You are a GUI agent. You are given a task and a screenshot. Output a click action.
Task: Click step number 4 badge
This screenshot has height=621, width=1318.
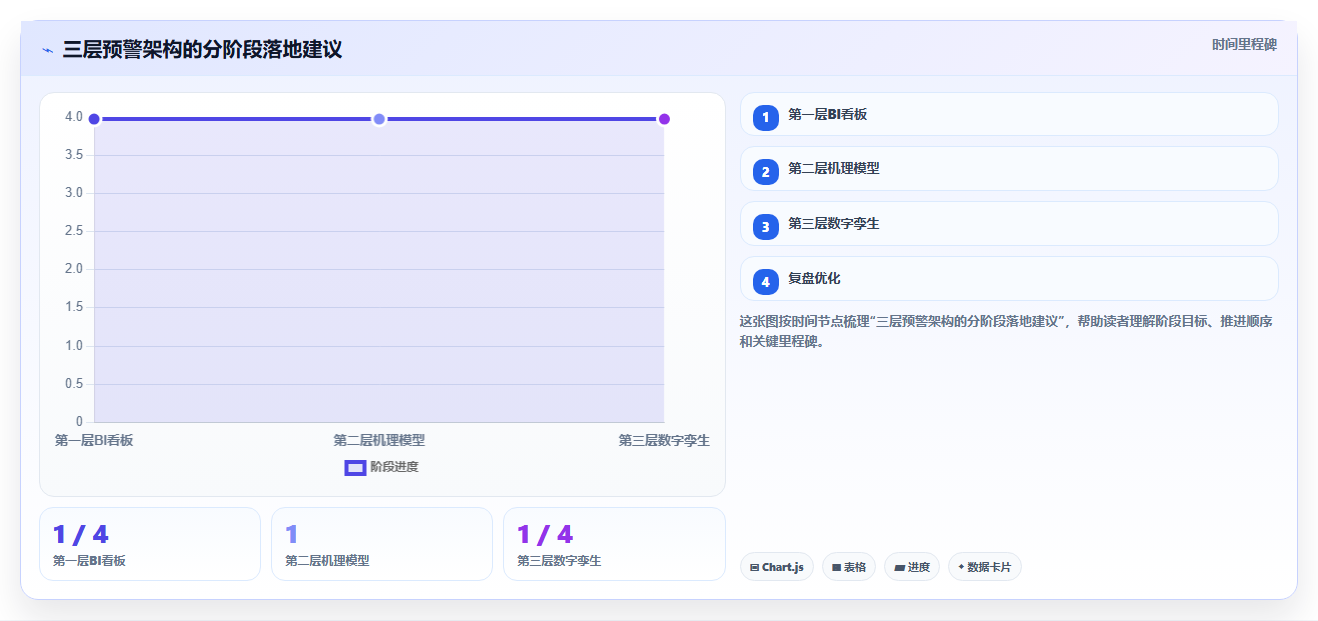(x=765, y=282)
